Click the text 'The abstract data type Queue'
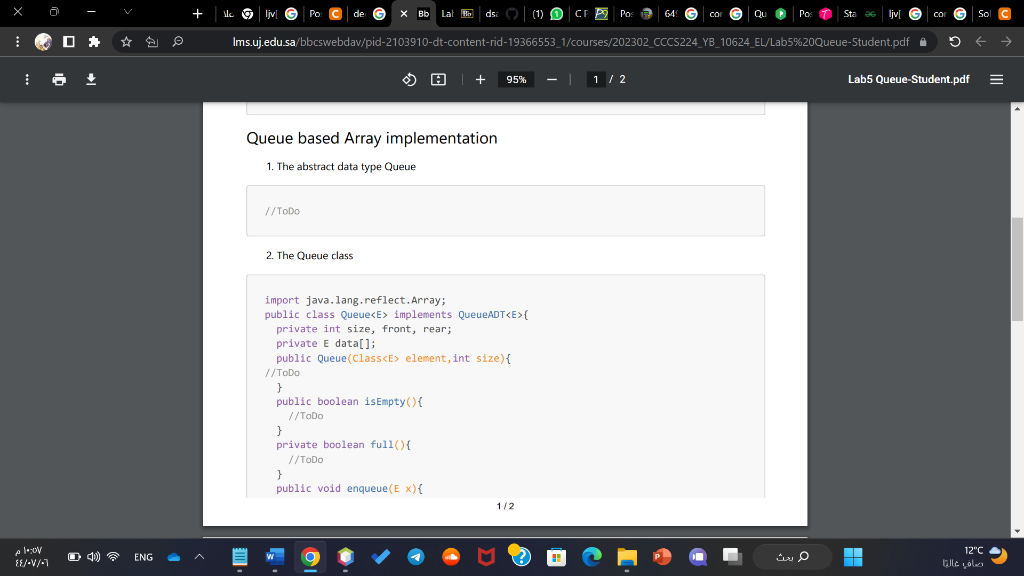 tap(346, 167)
